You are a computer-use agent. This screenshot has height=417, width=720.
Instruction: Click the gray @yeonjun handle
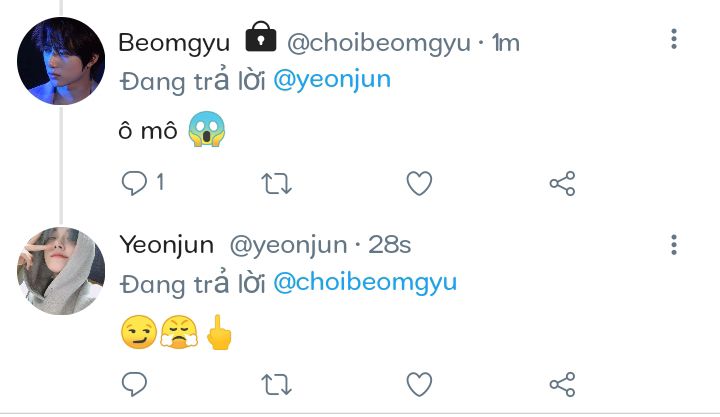point(288,246)
